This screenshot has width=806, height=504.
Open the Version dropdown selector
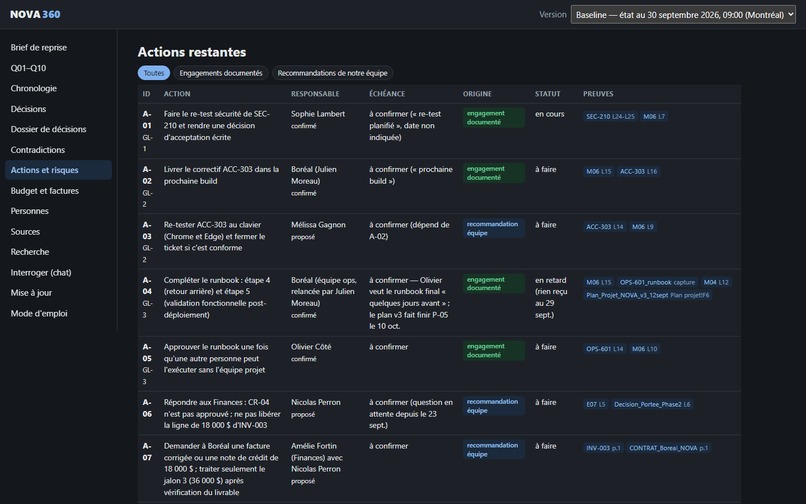[683, 14]
